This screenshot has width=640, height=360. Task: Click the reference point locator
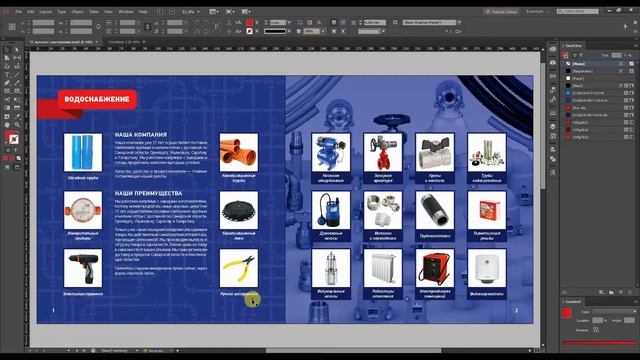12,27
